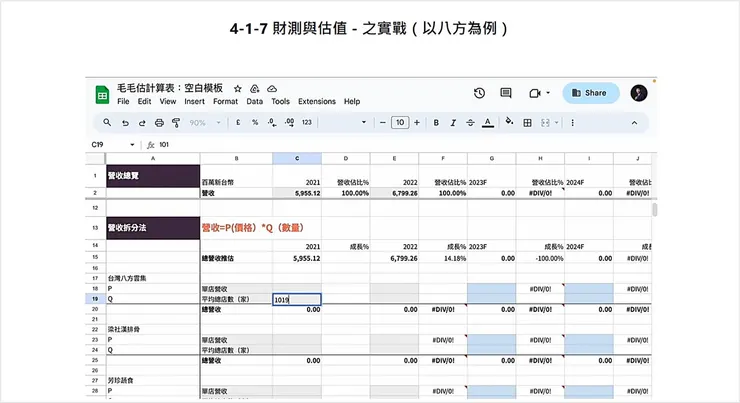Screen dimensions: 740x403
Task: Select cell C19 being edited
Action: tap(297, 299)
